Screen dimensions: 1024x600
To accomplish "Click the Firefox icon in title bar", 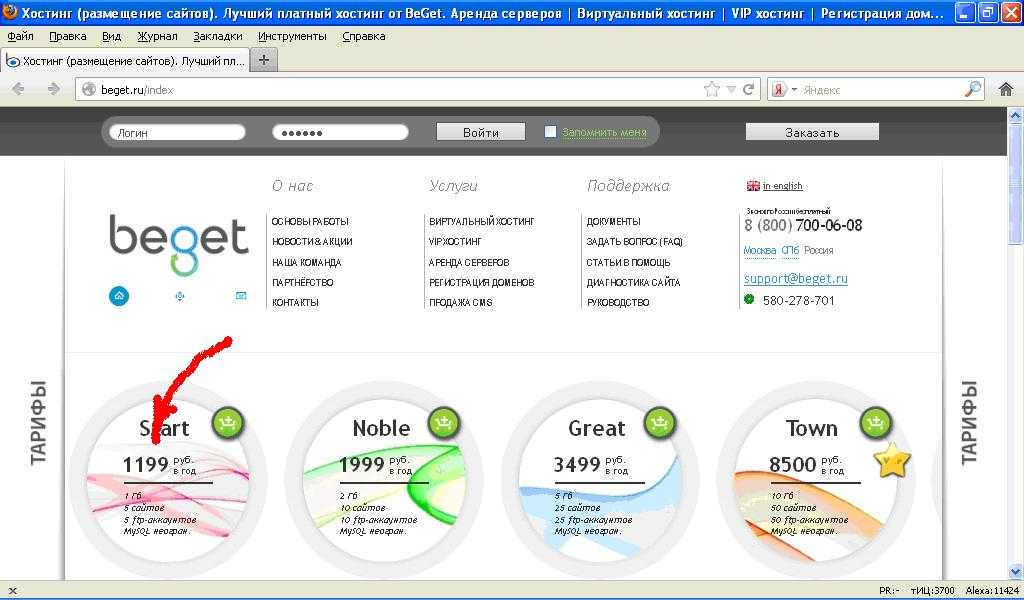I will (x=9, y=12).
